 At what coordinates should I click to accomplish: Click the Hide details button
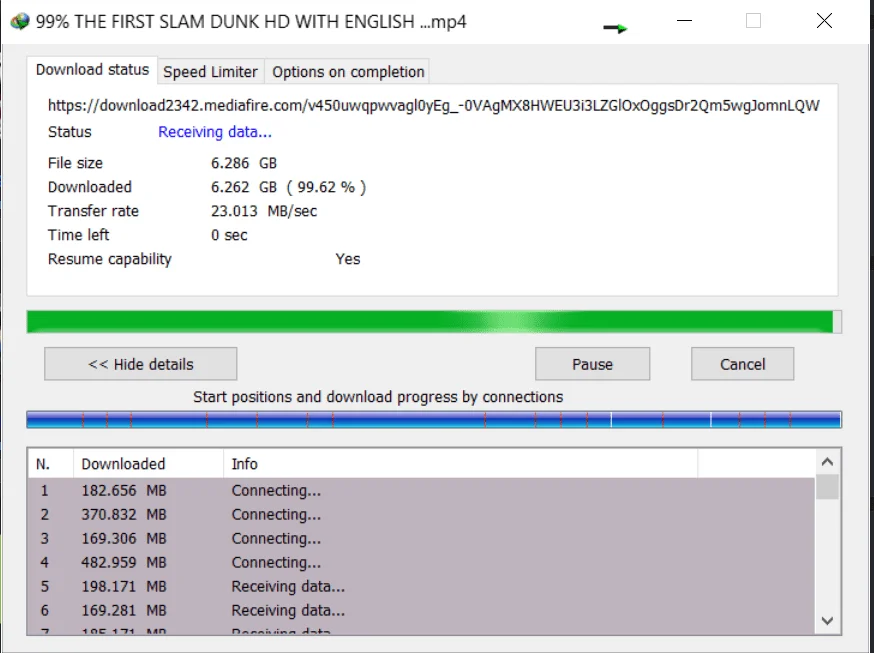tap(140, 364)
